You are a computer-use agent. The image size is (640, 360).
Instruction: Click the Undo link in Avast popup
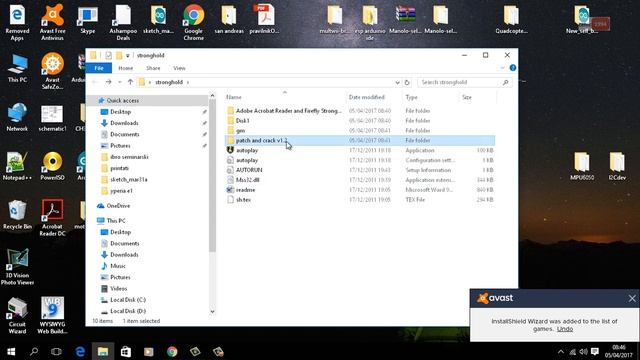[x=565, y=329]
